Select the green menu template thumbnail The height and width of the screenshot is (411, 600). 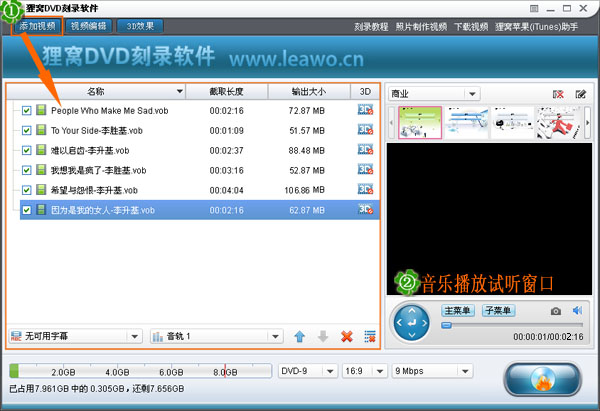pyautogui.click(x=420, y=122)
